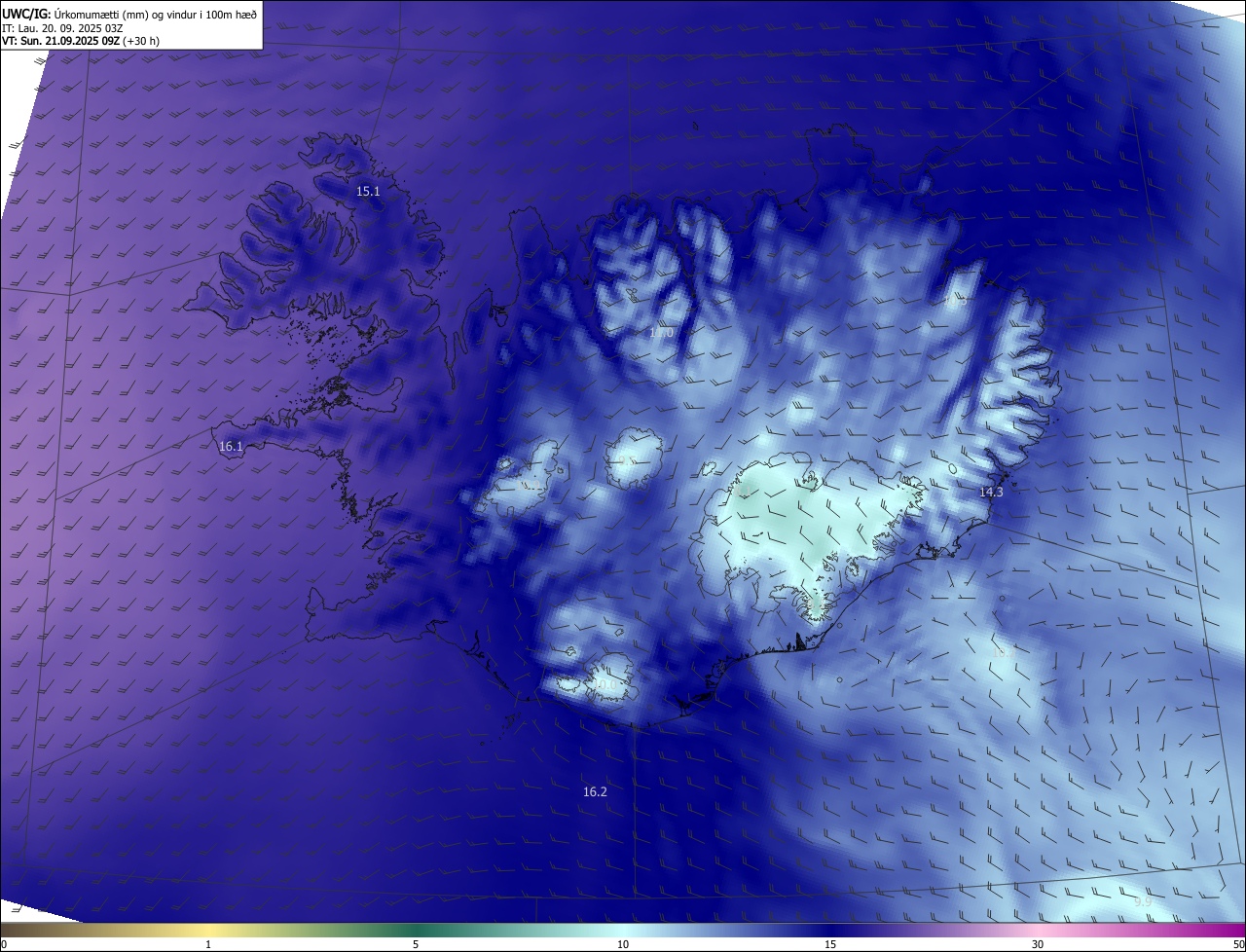
Task: Click the "VT: Sun. 21.09.2025 09Z (+30 h)" line
Action: [81, 41]
